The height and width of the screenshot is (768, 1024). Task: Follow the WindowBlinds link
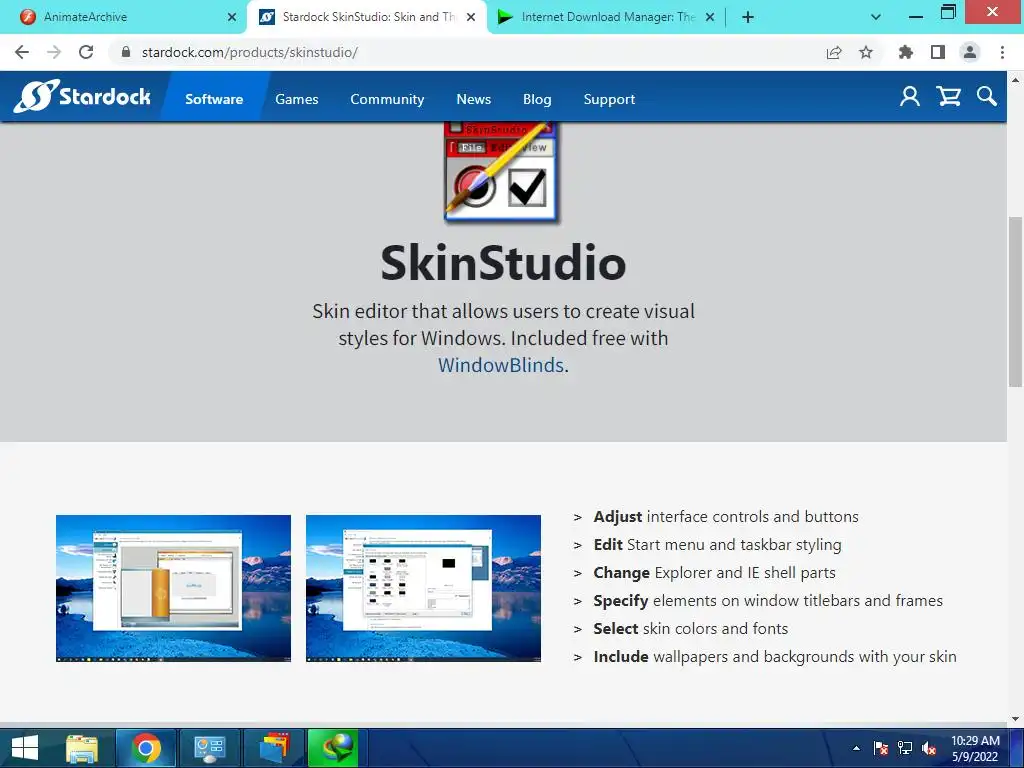[501, 365]
